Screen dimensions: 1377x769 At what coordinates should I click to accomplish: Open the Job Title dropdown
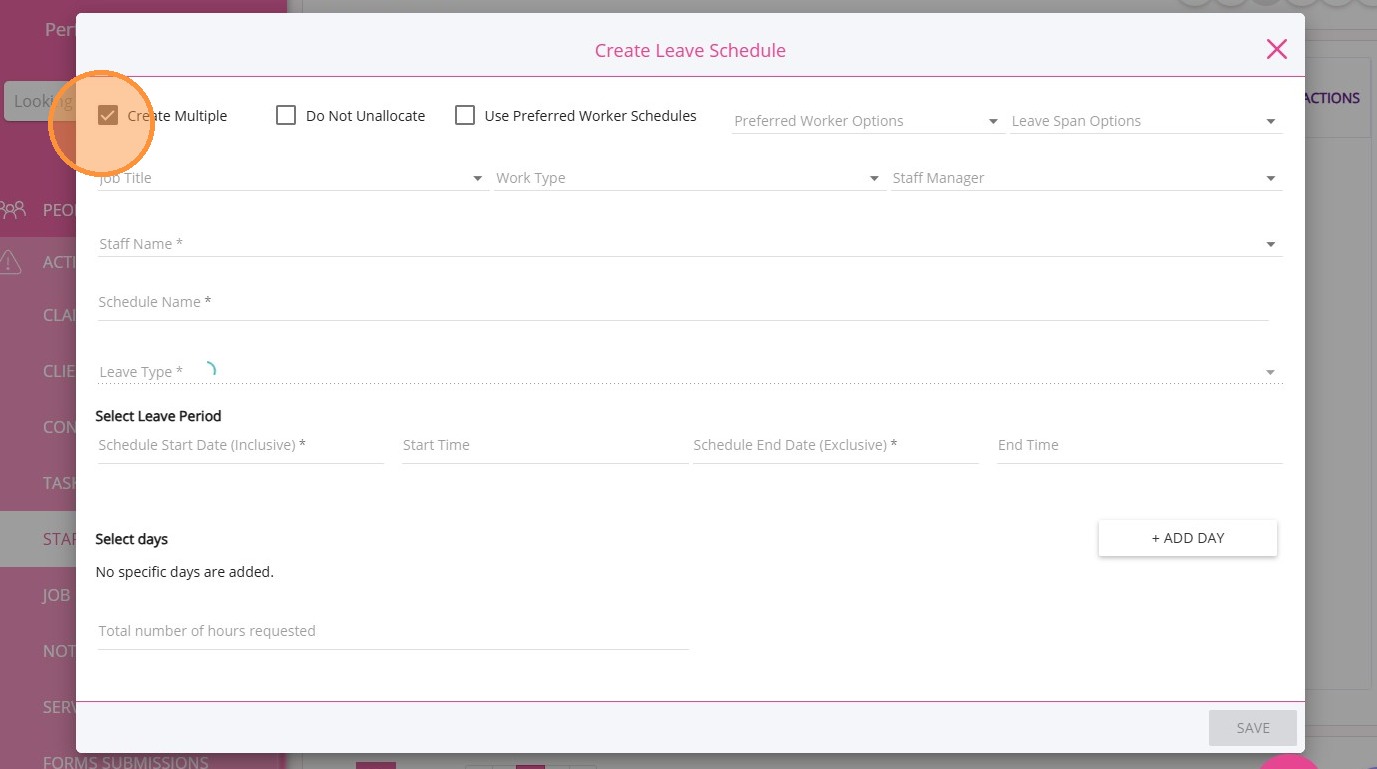292,178
